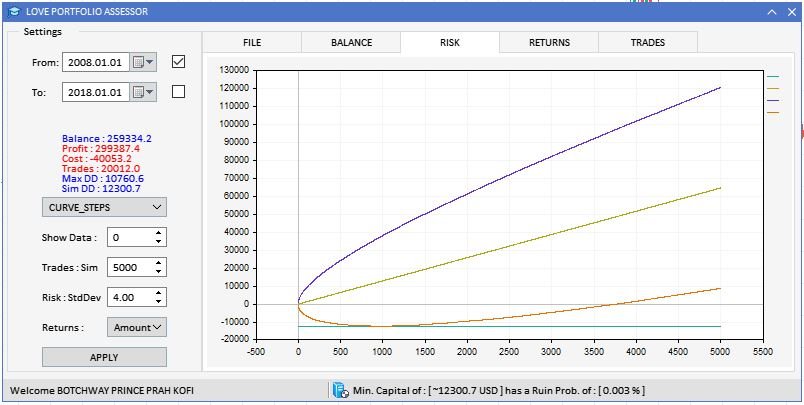Click the graduation cap app icon in title bar
Viewport: 804px width, 405px height.
[12, 10]
